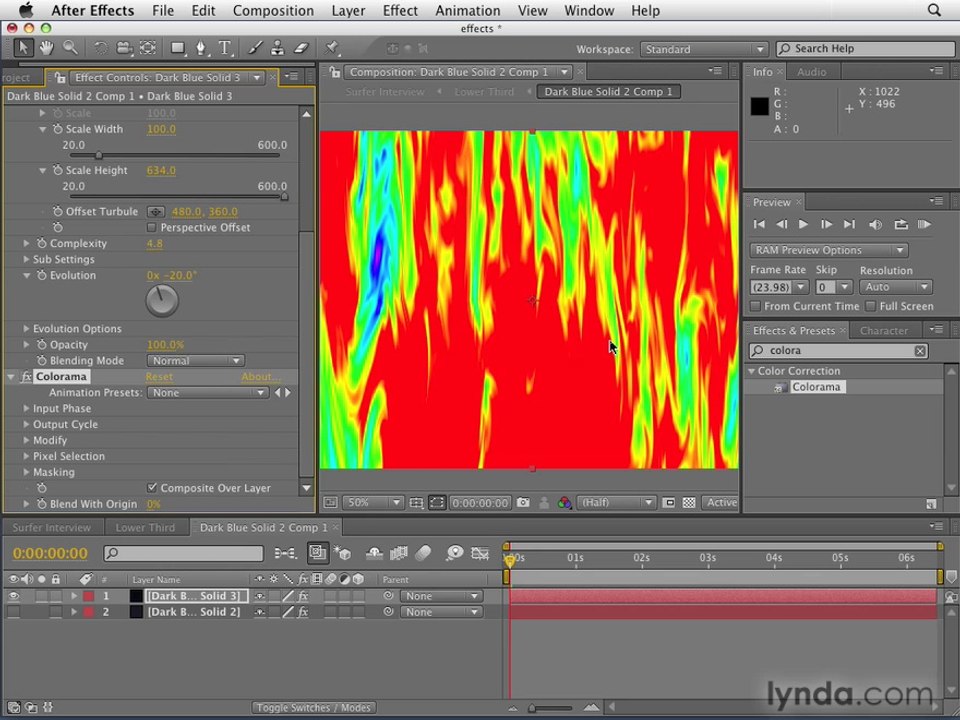The width and height of the screenshot is (960, 720).
Task: Open RAM Preview Options dropdown
Action: click(829, 250)
